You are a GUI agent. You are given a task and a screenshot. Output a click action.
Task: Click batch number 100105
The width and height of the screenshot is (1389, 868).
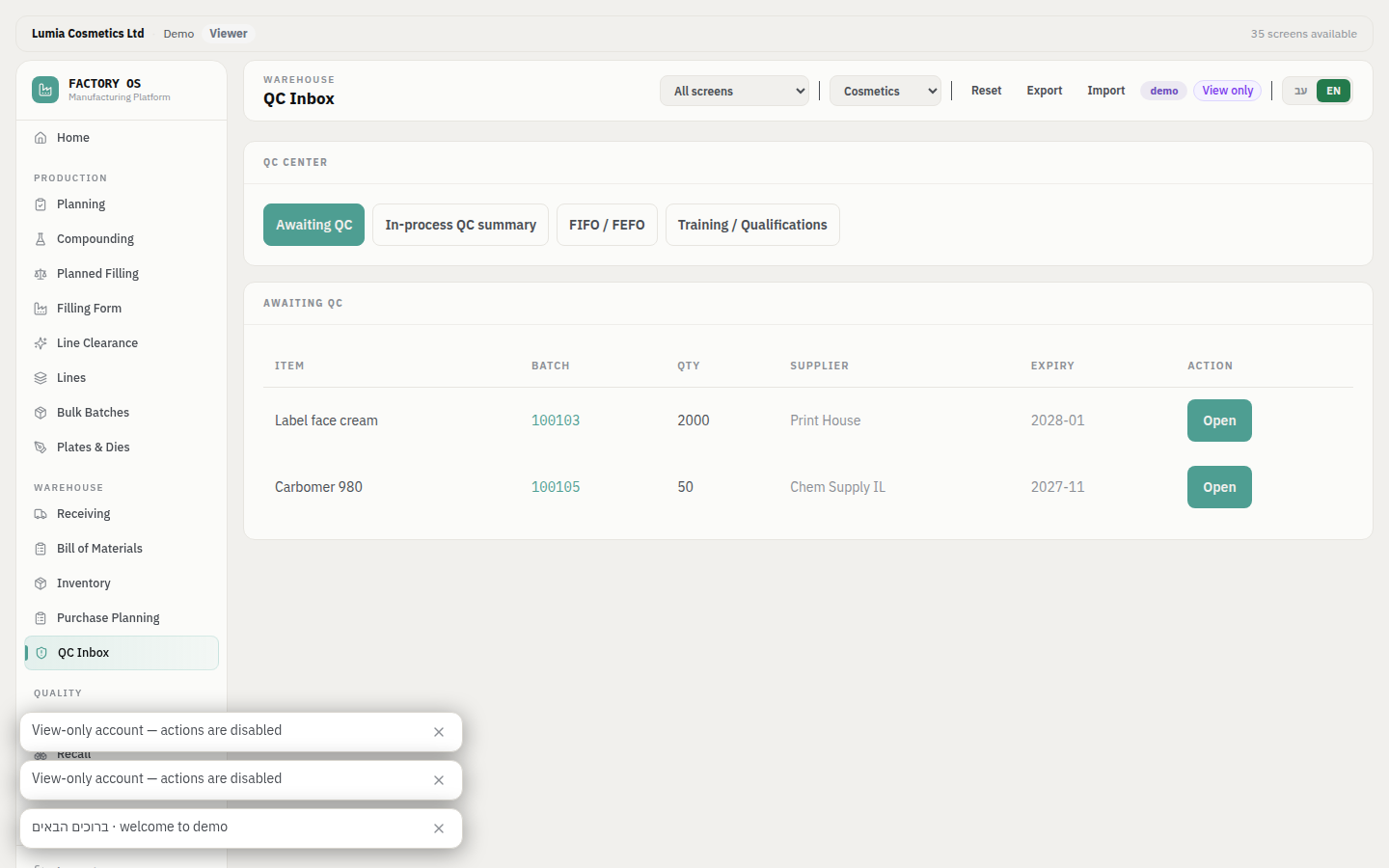[556, 487]
